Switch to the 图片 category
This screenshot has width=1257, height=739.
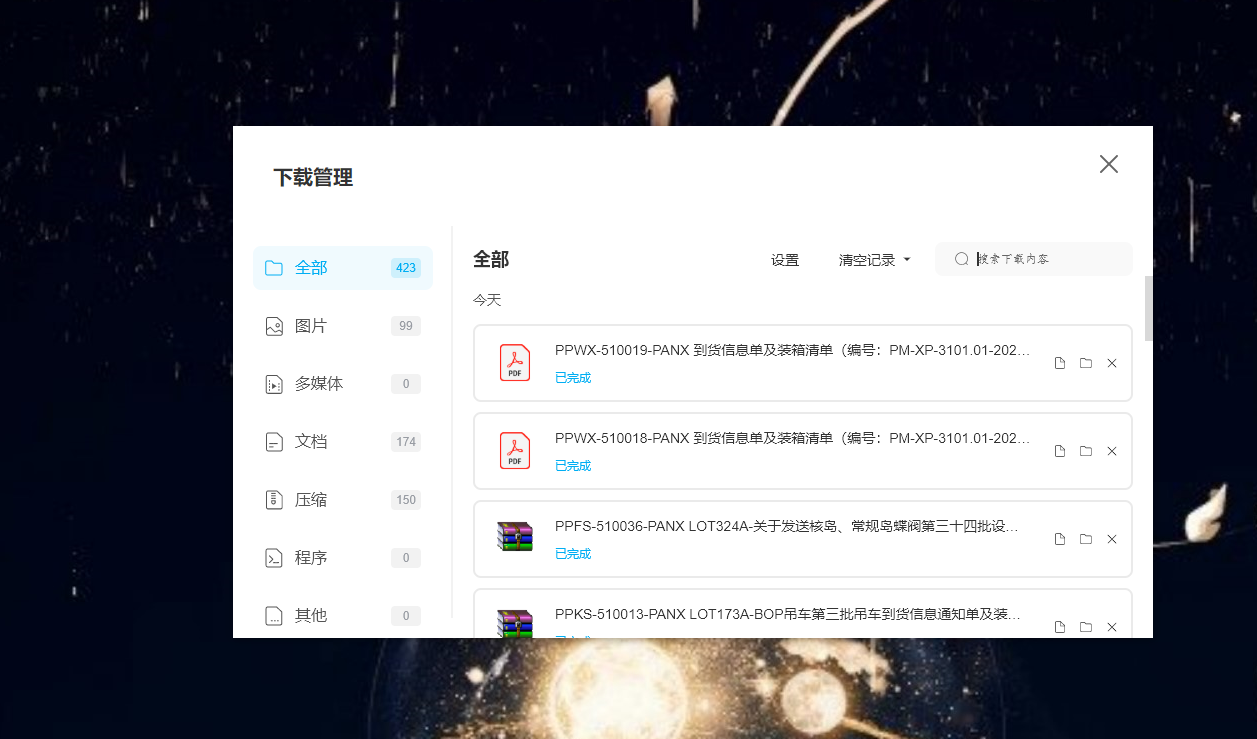click(343, 326)
